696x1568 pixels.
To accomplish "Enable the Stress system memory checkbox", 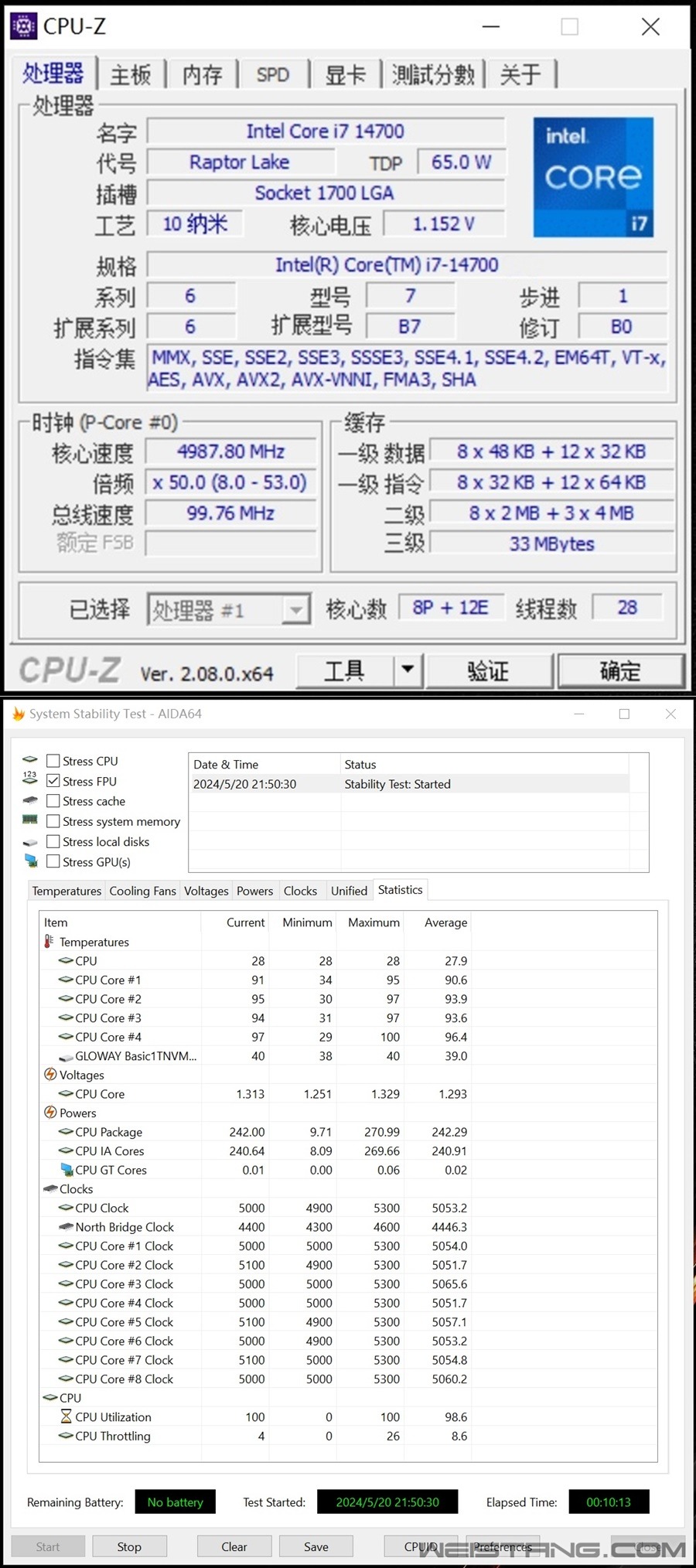I will [x=53, y=821].
